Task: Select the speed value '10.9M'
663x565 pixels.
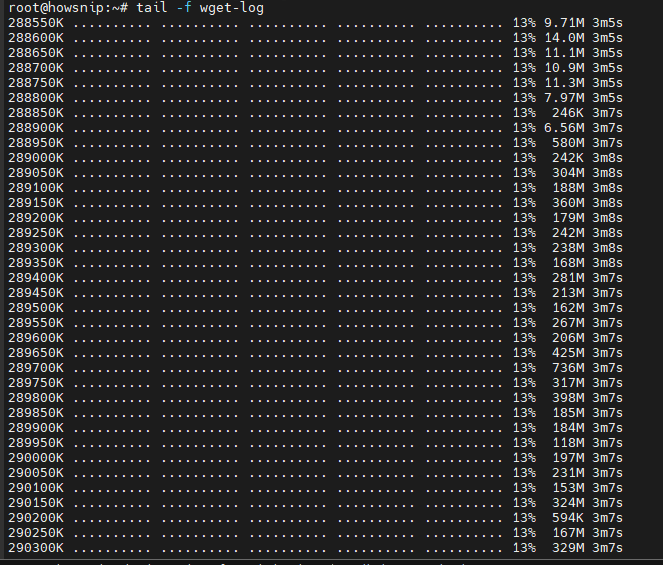Action: (564, 68)
